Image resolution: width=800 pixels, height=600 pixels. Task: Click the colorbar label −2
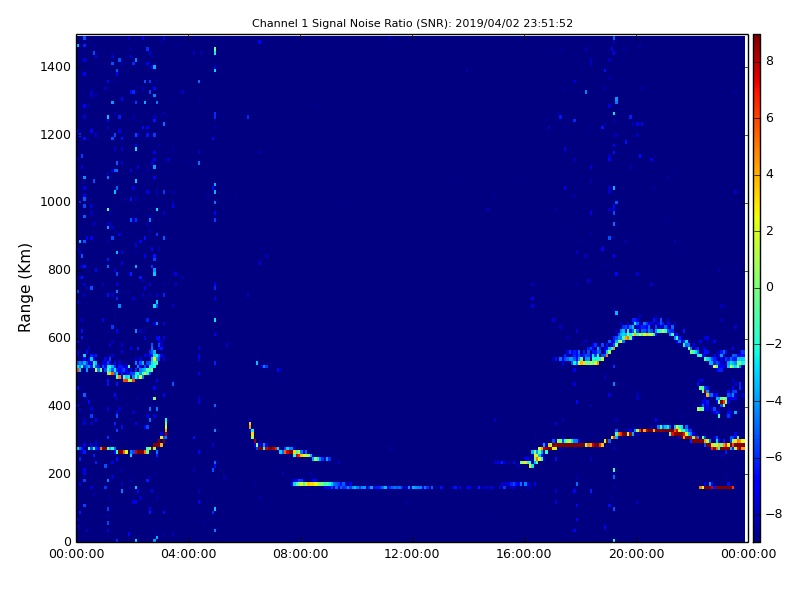click(774, 344)
